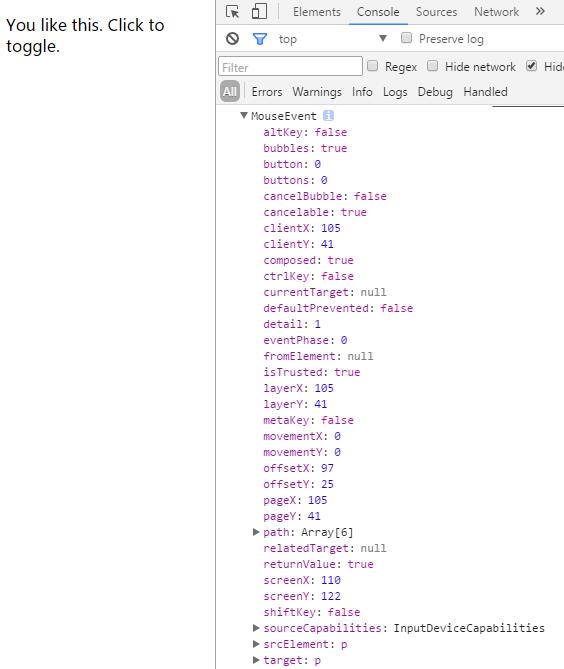Check the Hide network option

pyautogui.click(x=433, y=66)
